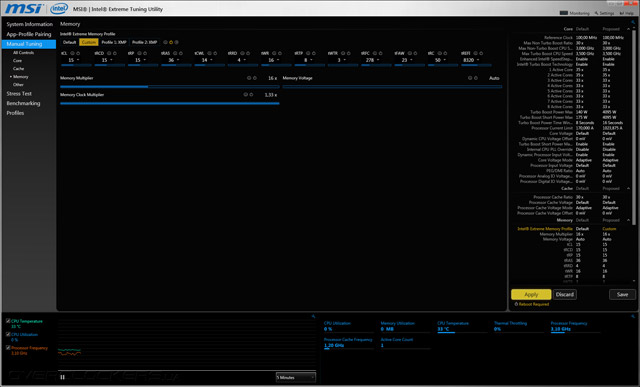The width and height of the screenshot is (640, 387).
Task: Click the Monitoring icon in the top bar
Action: (x=564, y=13)
